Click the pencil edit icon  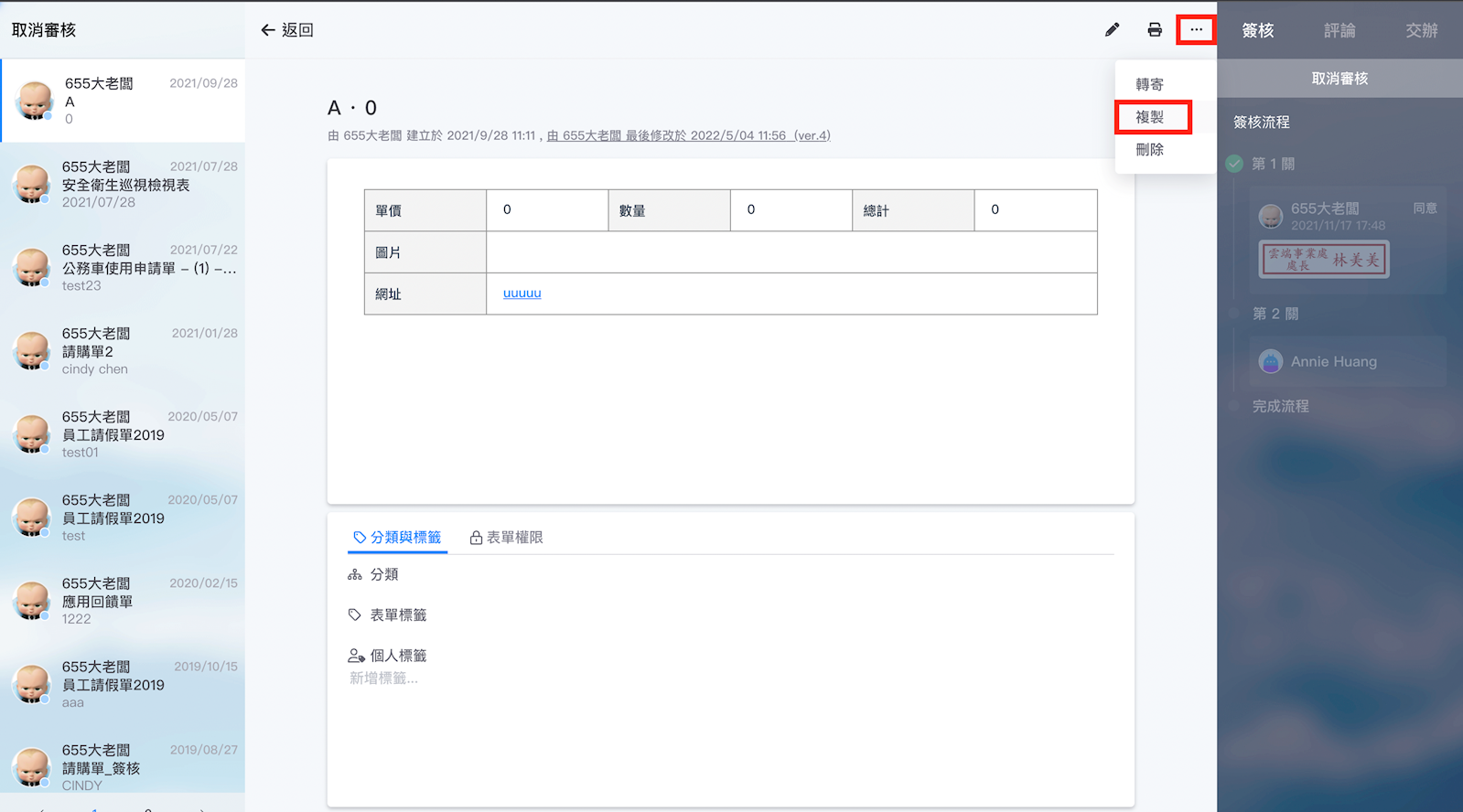[1112, 30]
